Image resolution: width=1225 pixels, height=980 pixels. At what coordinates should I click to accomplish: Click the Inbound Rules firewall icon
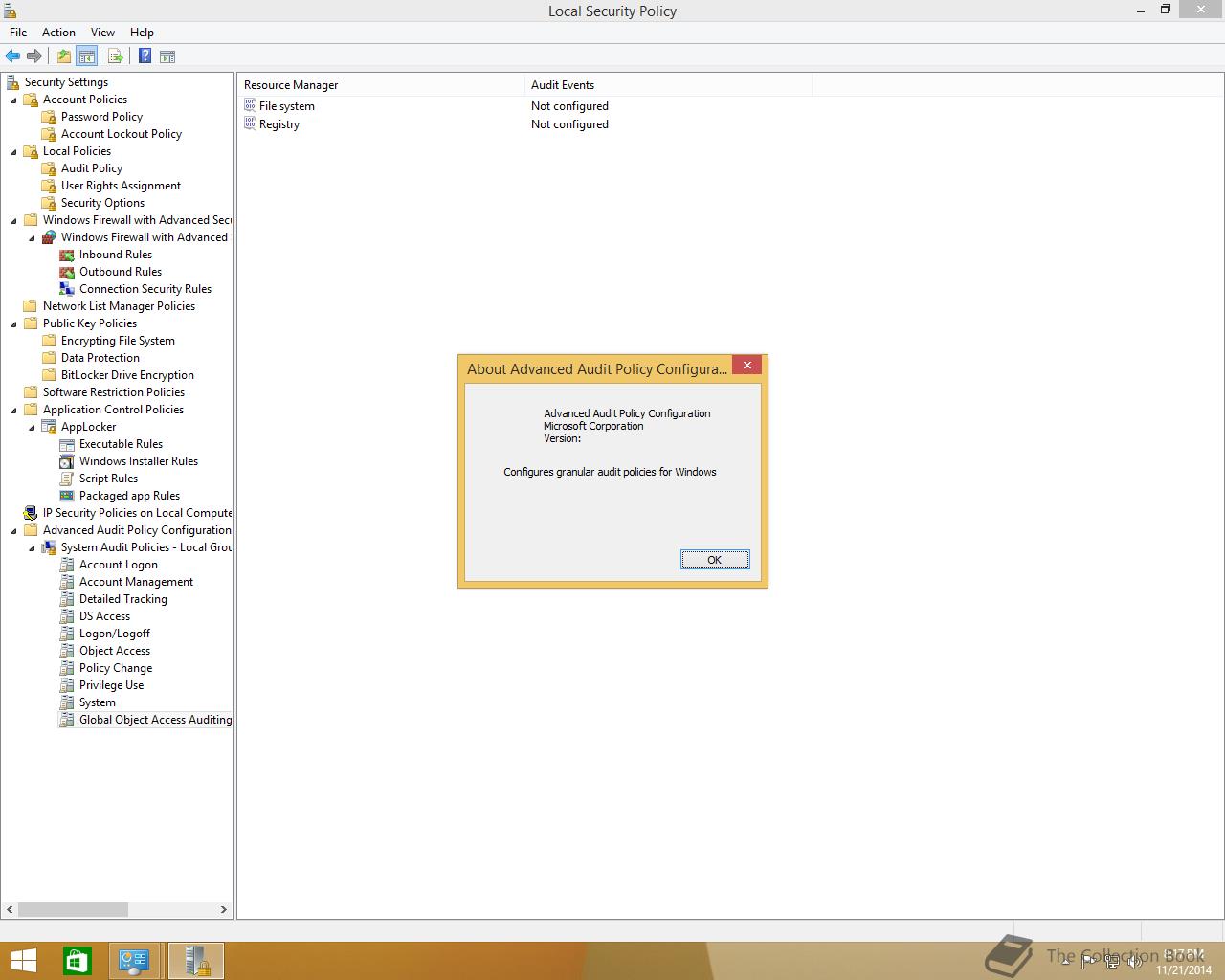tap(67, 255)
